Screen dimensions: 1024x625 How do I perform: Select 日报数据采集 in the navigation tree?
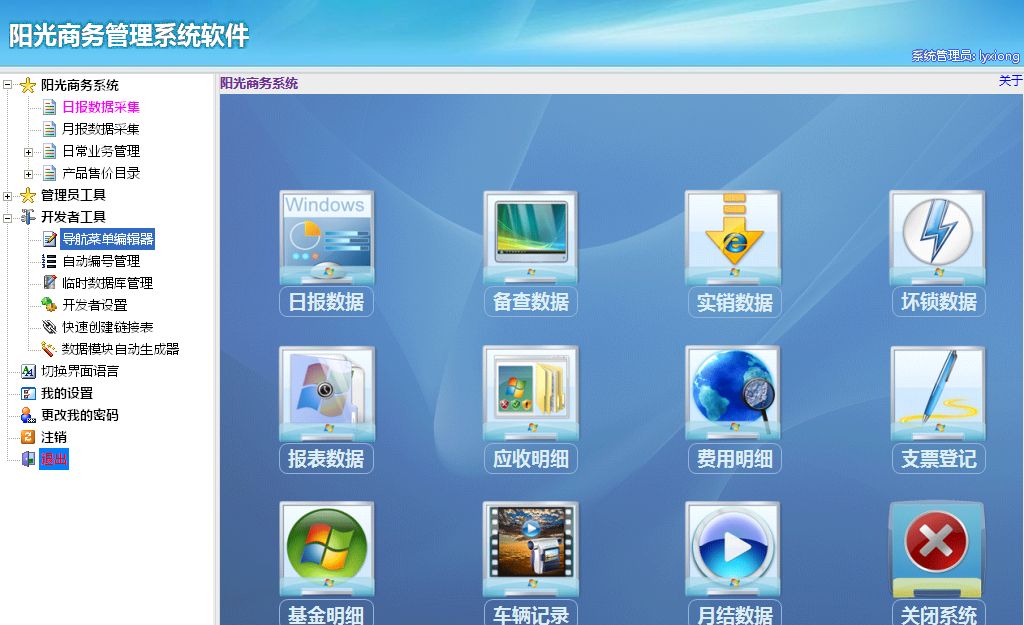[x=101, y=107]
